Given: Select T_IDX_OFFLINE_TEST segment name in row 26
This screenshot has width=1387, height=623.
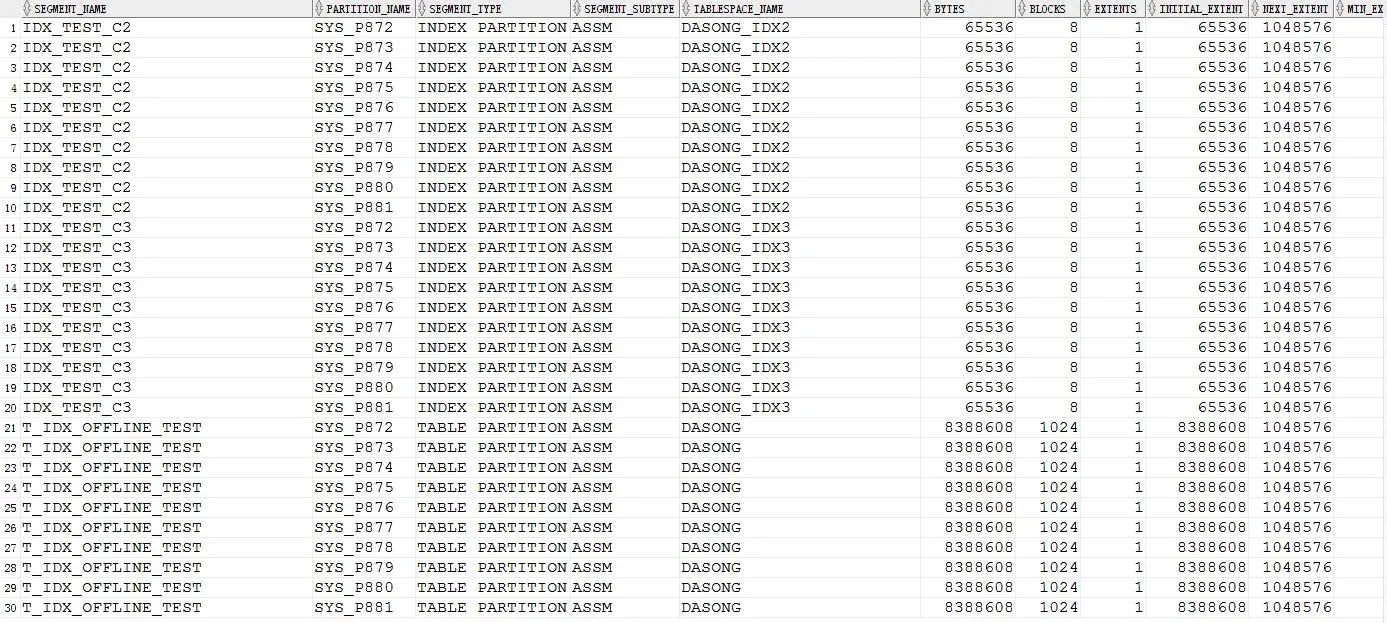Looking at the screenshot, I should pyautogui.click(x=112, y=527).
